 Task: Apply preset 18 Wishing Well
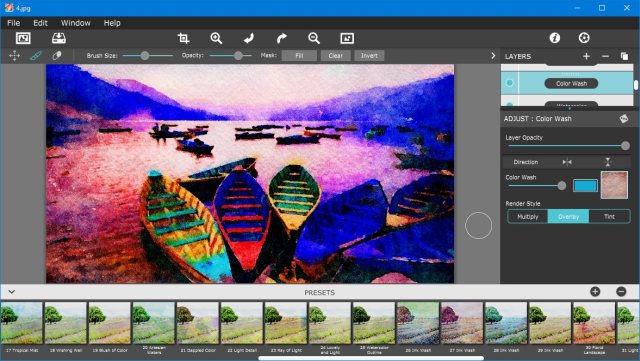(65, 323)
